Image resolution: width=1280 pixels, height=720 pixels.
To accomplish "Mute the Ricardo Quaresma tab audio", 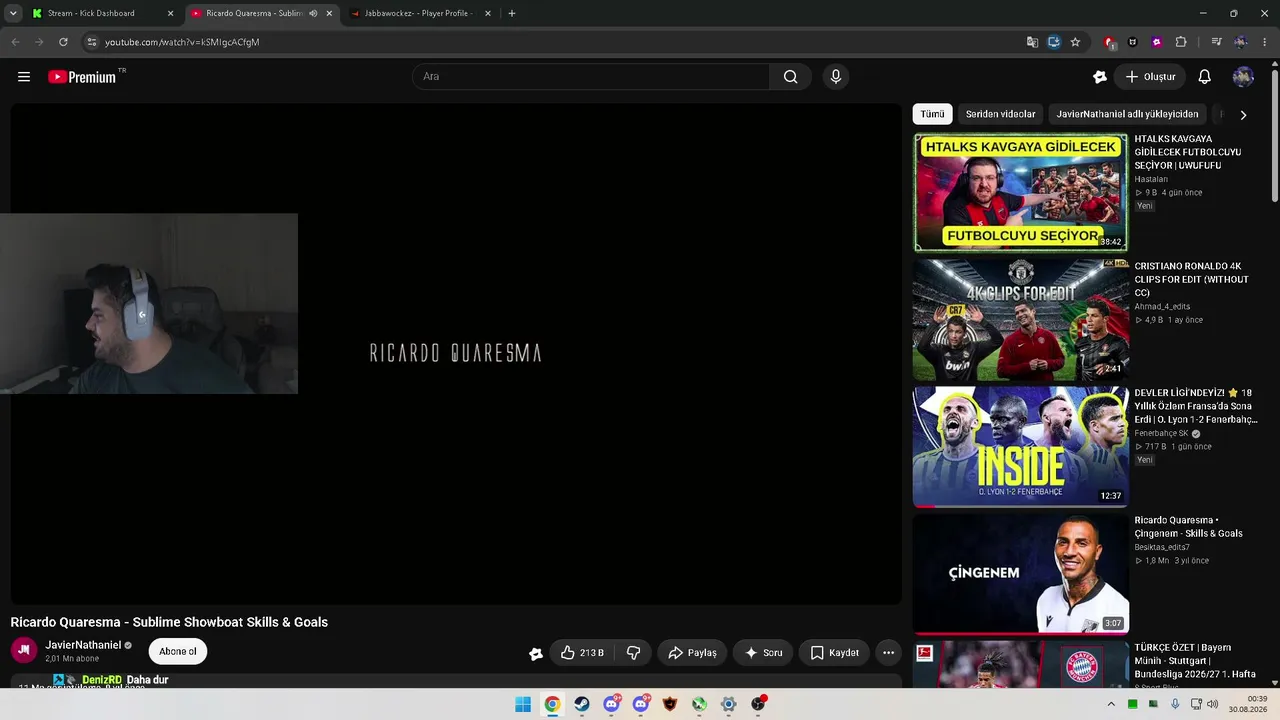I will 313,14.
